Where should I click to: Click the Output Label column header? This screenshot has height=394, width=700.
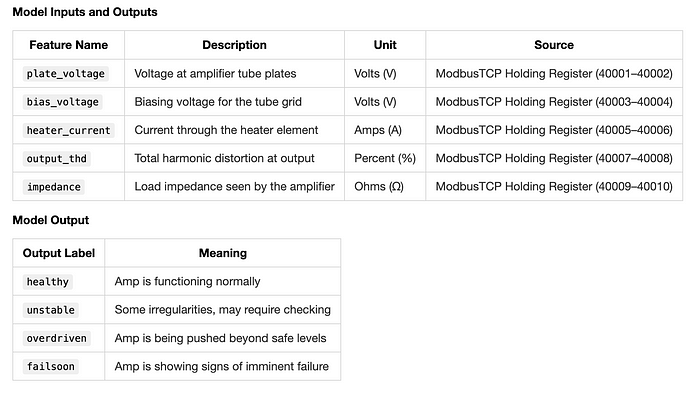(59, 253)
